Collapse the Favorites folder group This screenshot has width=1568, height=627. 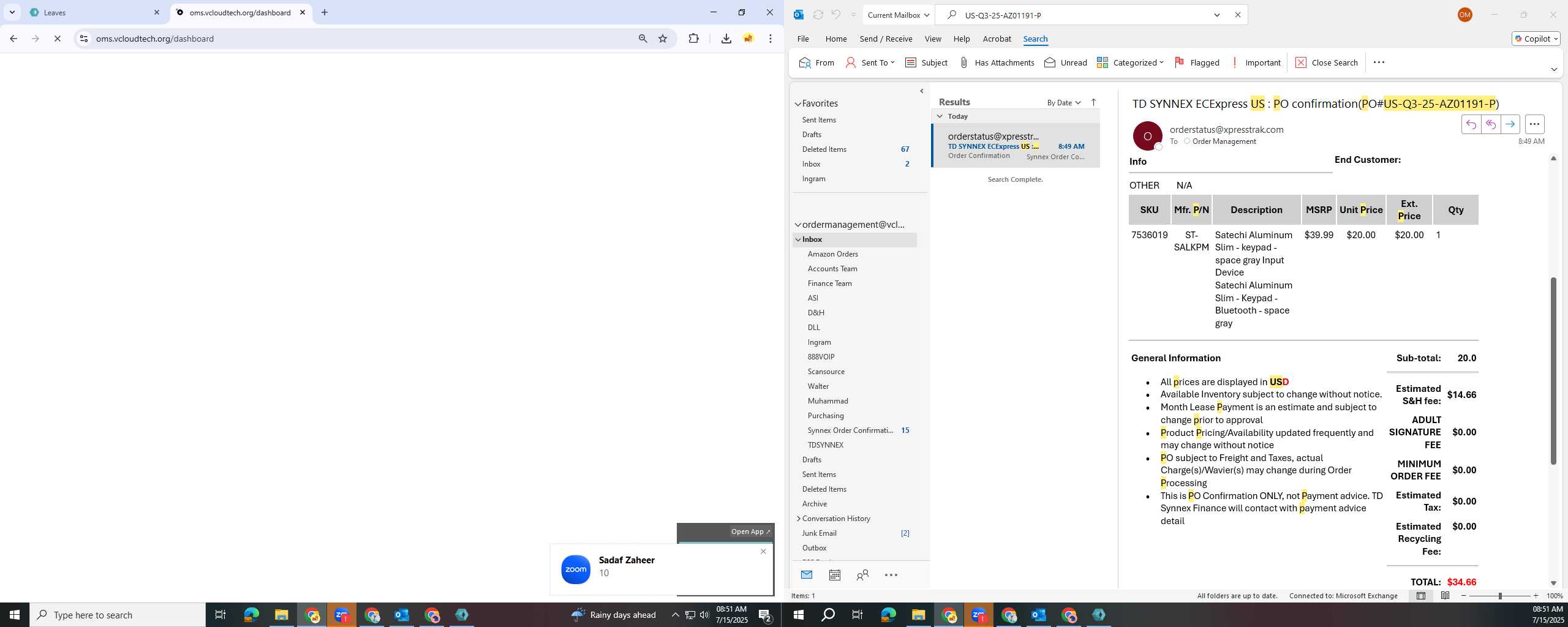798,103
